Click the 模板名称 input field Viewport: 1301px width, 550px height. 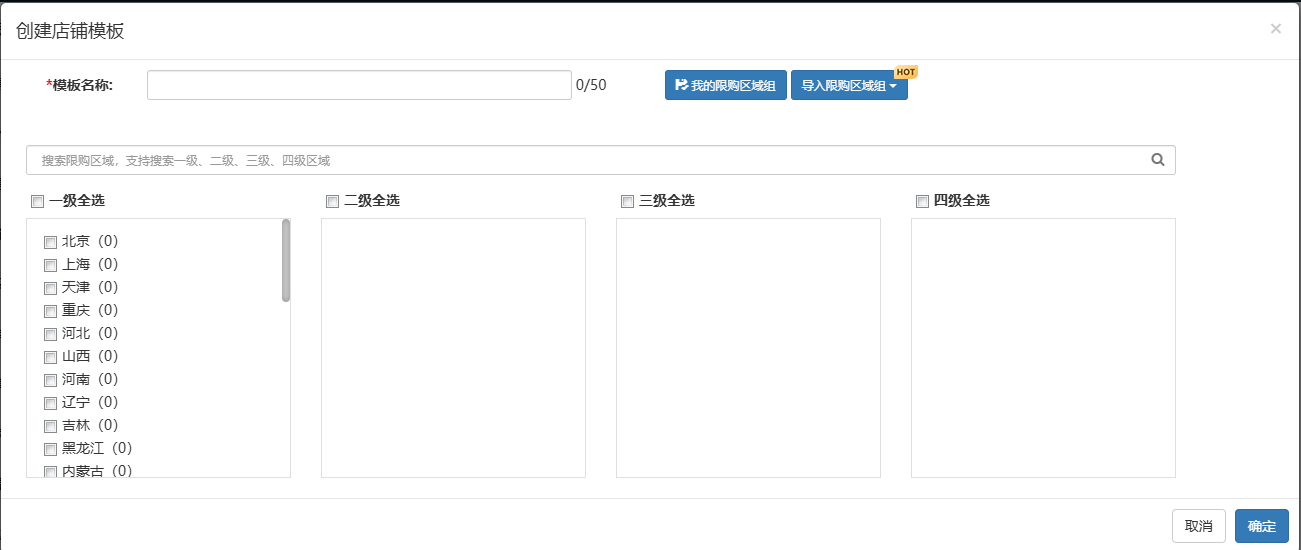click(x=359, y=86)
